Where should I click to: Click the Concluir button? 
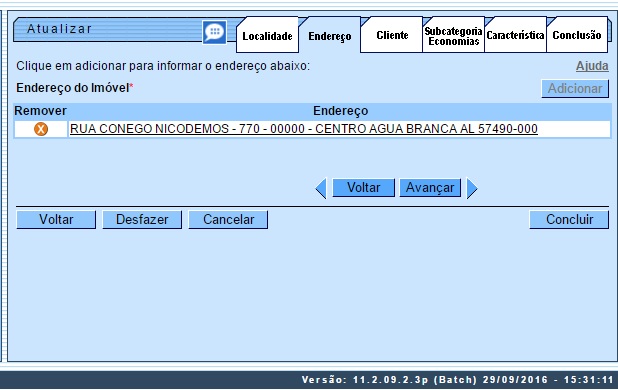click(x=569, y=219)
